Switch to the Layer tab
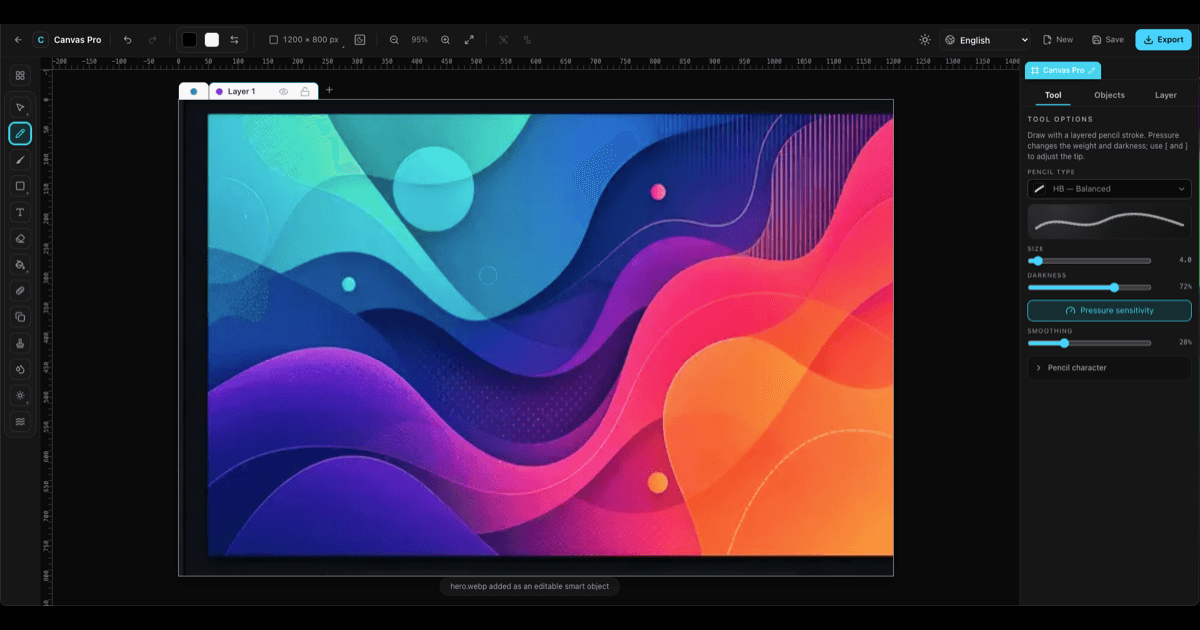 1166,95
